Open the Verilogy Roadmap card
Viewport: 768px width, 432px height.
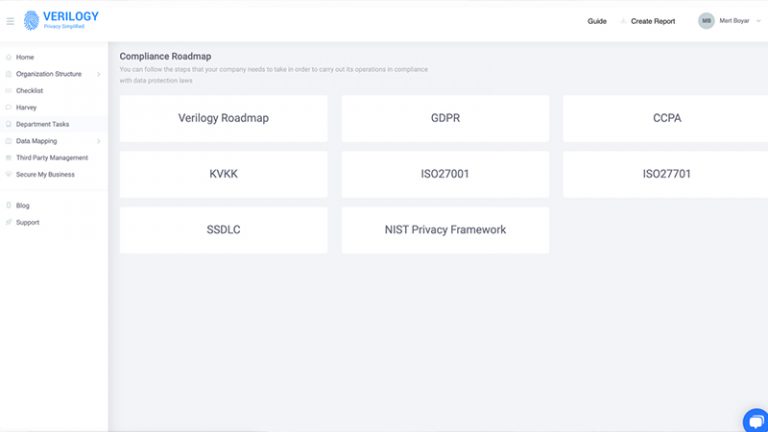(223, 119)
